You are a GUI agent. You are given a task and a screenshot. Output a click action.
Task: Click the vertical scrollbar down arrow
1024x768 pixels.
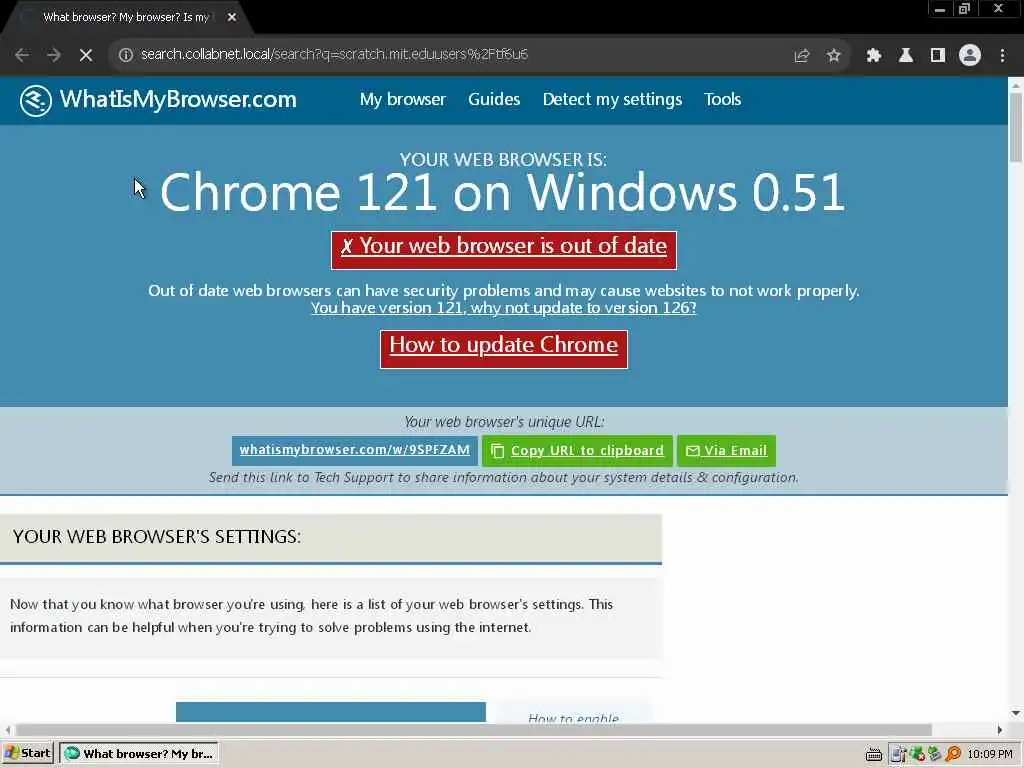pos(1016,713)
